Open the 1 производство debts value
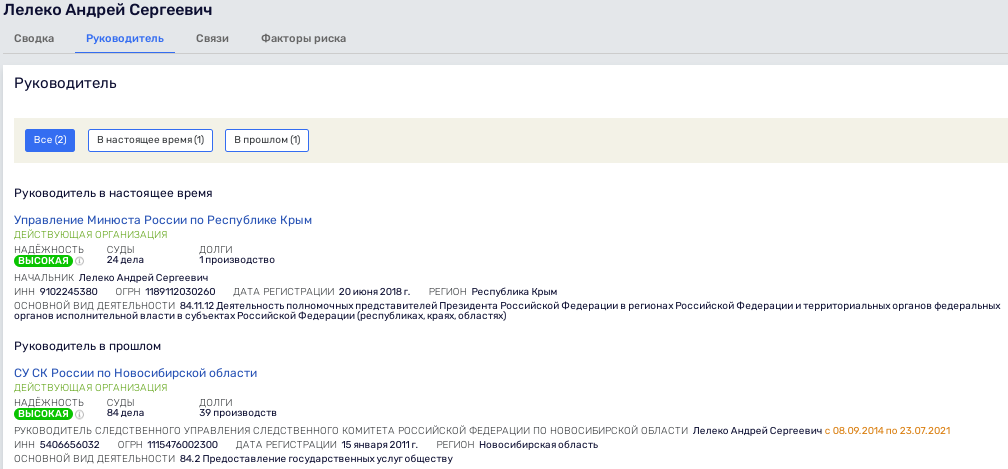Viewport: 1008px width, 469px height. 236,260
